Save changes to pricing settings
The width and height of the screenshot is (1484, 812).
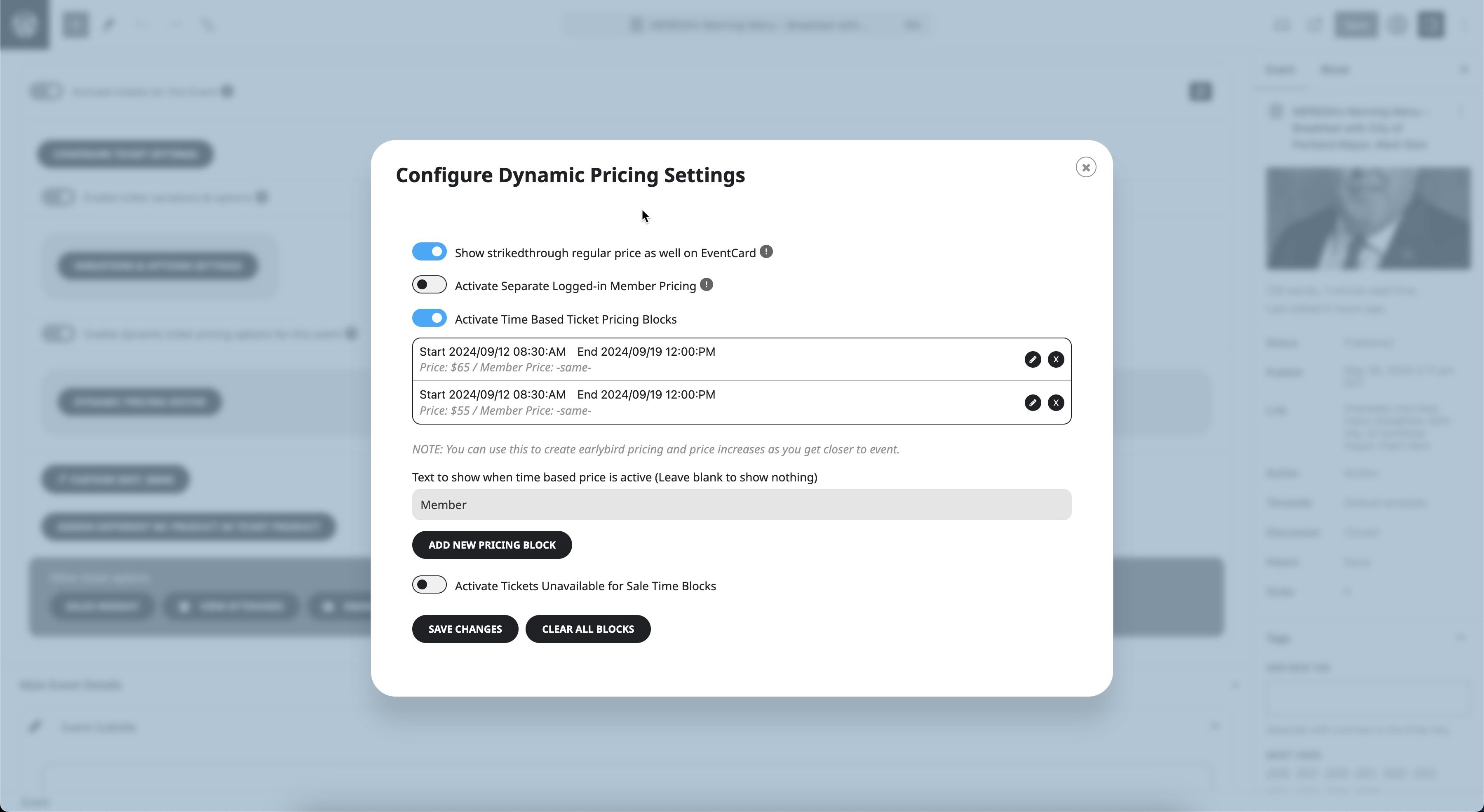pos(465,629)
